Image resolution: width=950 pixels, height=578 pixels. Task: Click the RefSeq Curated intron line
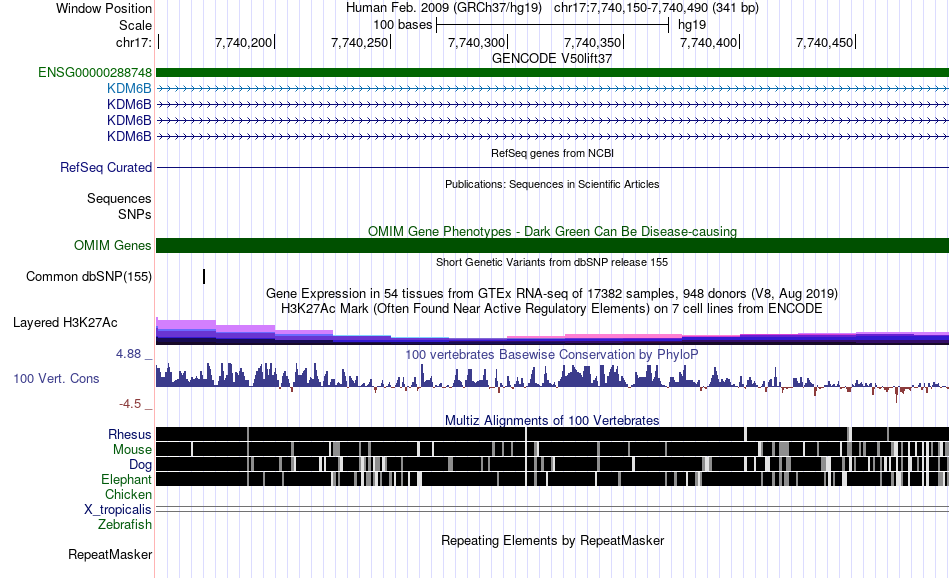pos(553,167)
